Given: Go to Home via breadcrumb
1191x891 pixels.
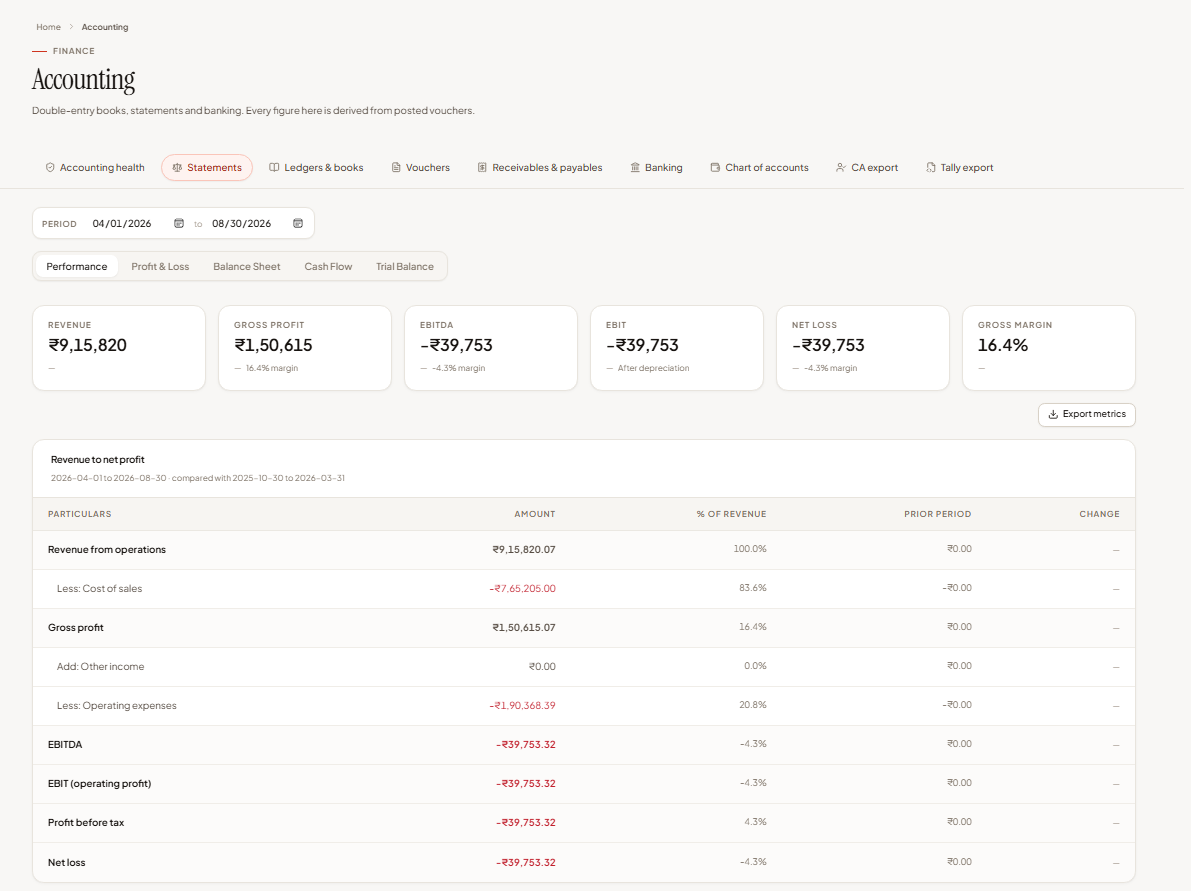Looking at the screenshot, I should (49, 27).
